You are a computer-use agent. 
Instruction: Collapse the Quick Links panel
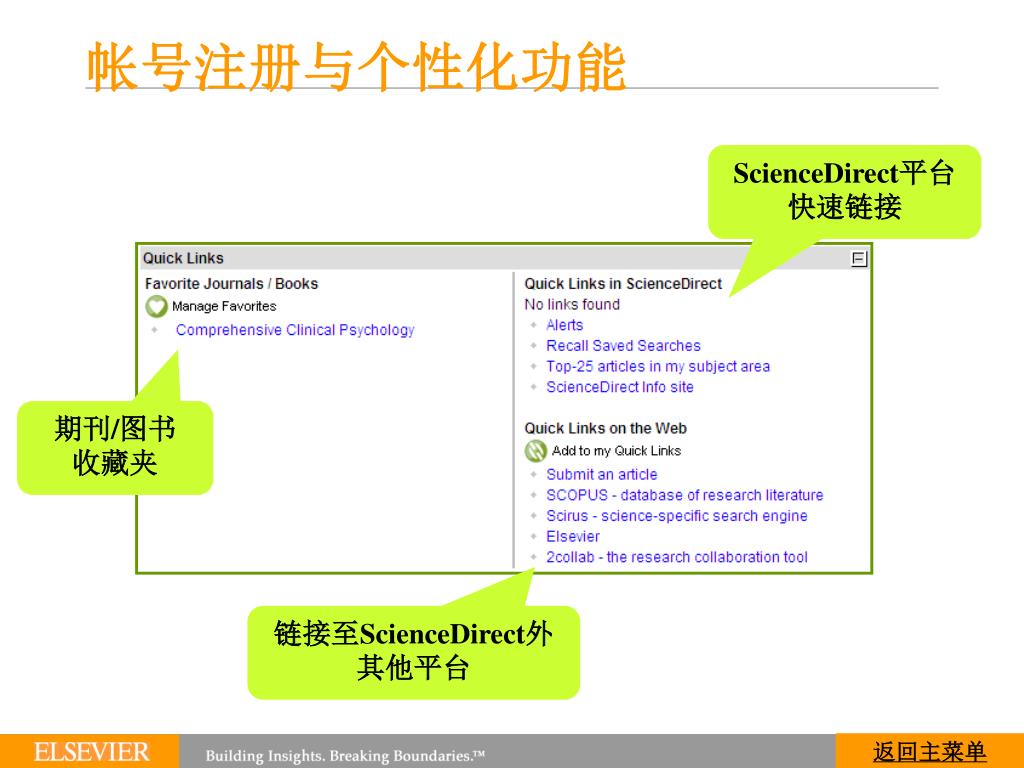pos(858,259)
